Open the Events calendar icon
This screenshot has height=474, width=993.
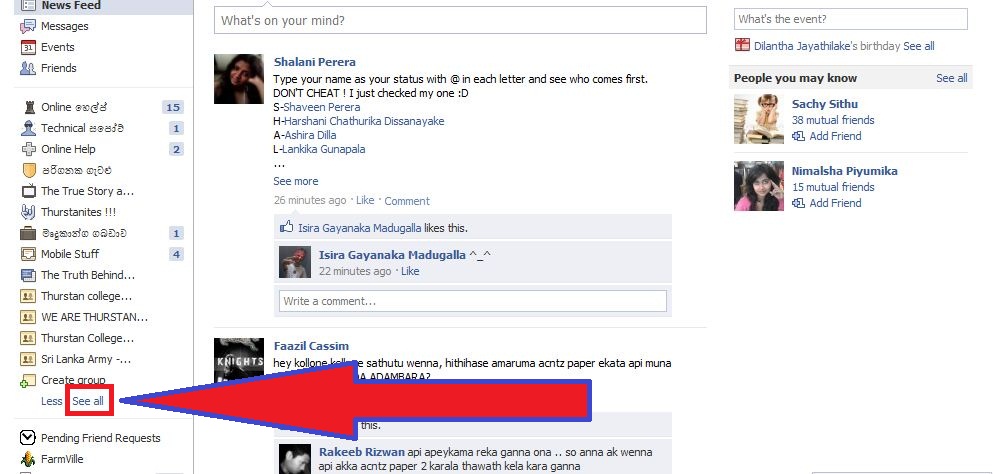pos(28,47)
